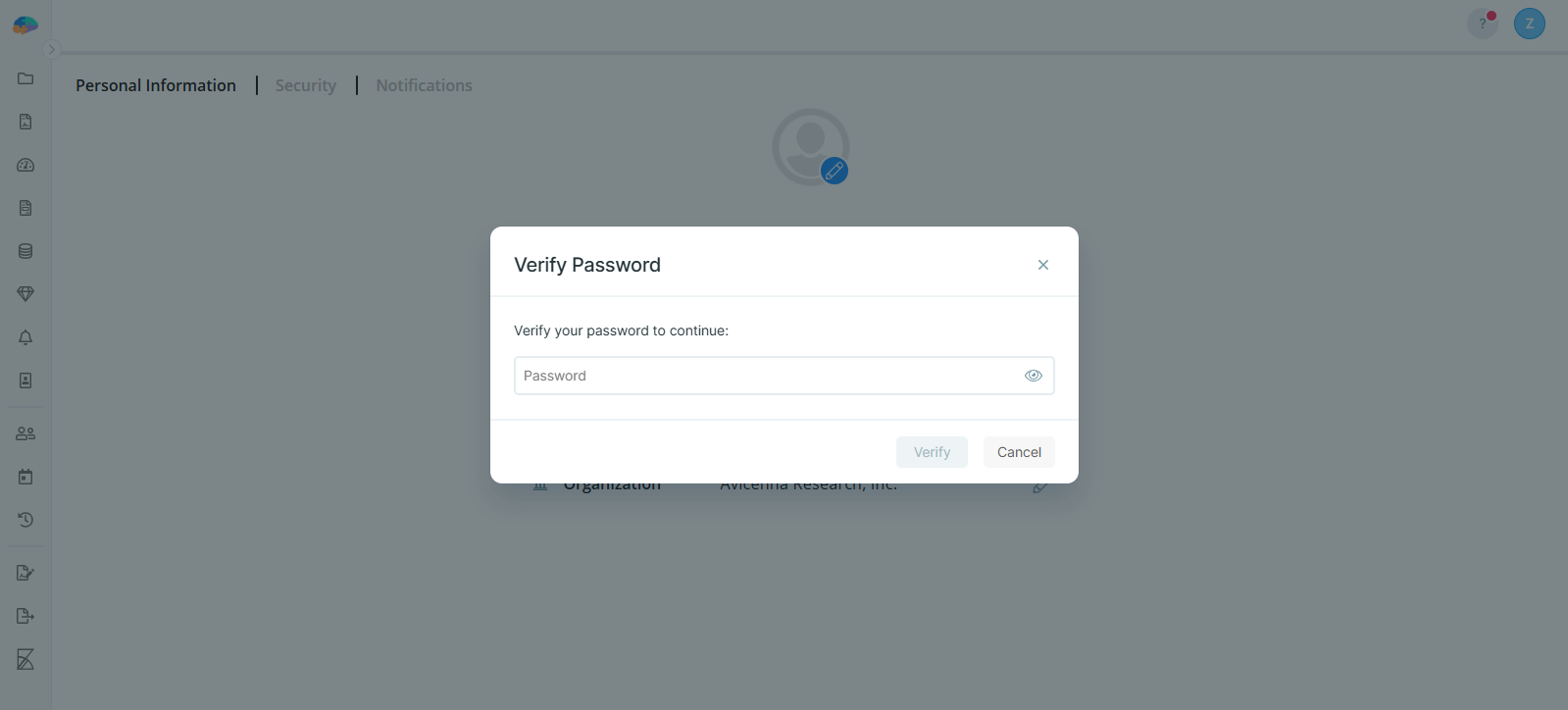Click the Verify button

932,452
